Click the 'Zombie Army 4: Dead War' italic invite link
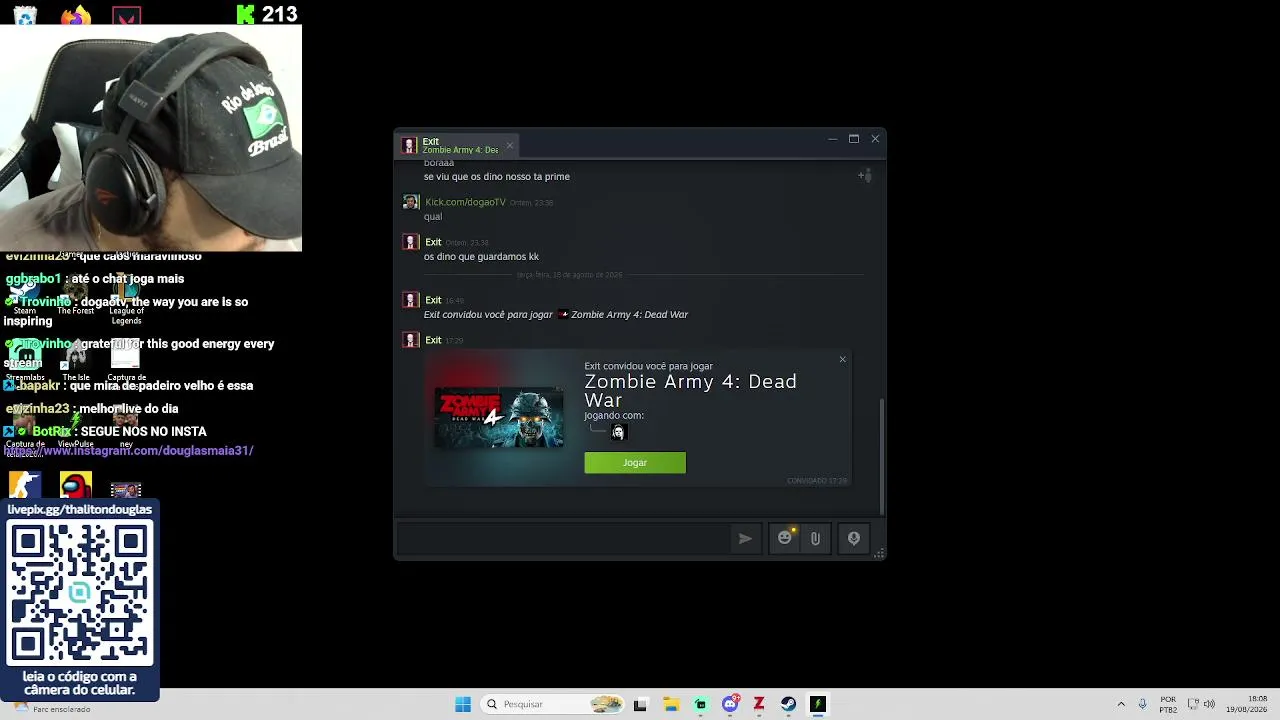This screenshot has height=720, width=1280. [x=629, y=314]
